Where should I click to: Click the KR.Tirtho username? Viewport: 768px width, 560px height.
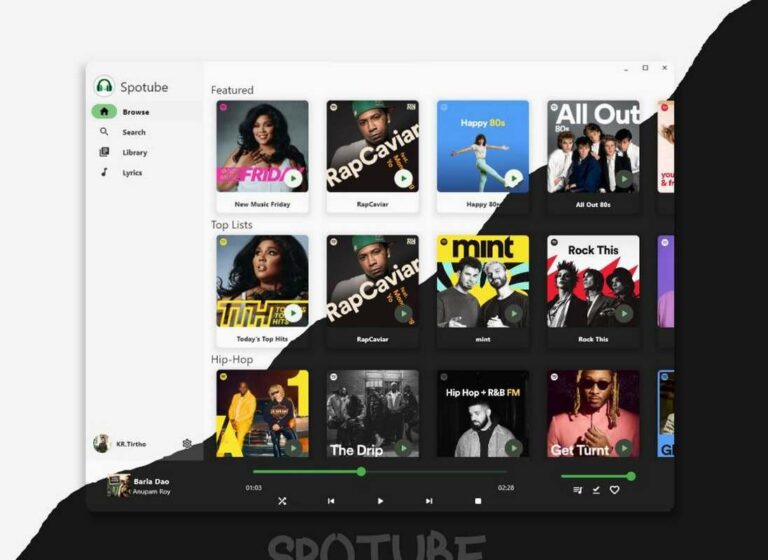pos(131,444)
